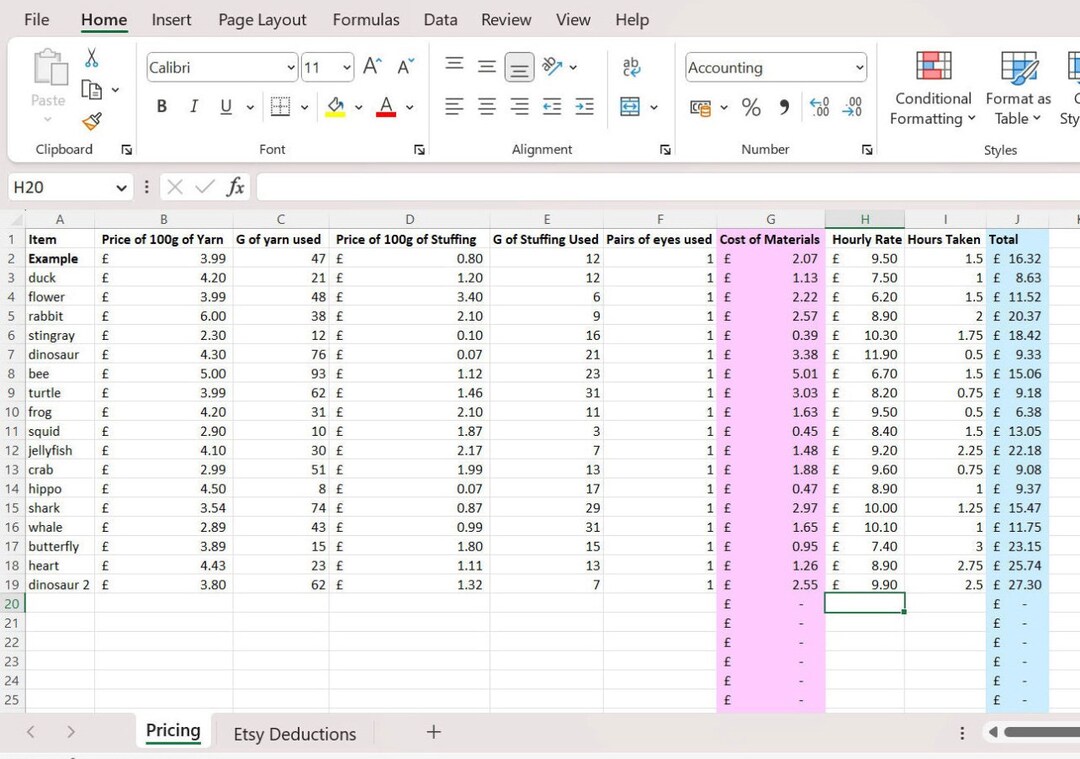This screenshot has height=759, width=1080.
Task: Apply Percent Style formatting
Action: (751, 107)
